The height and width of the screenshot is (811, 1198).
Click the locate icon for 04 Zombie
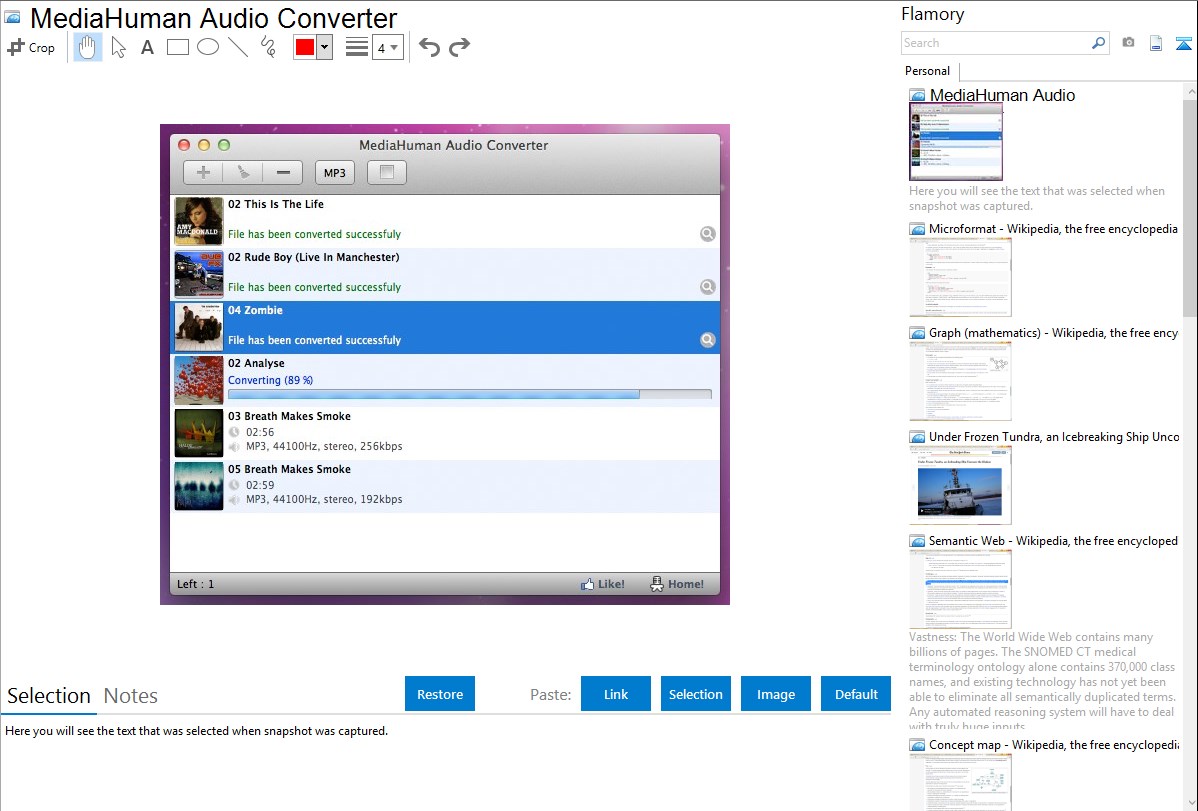708,340
